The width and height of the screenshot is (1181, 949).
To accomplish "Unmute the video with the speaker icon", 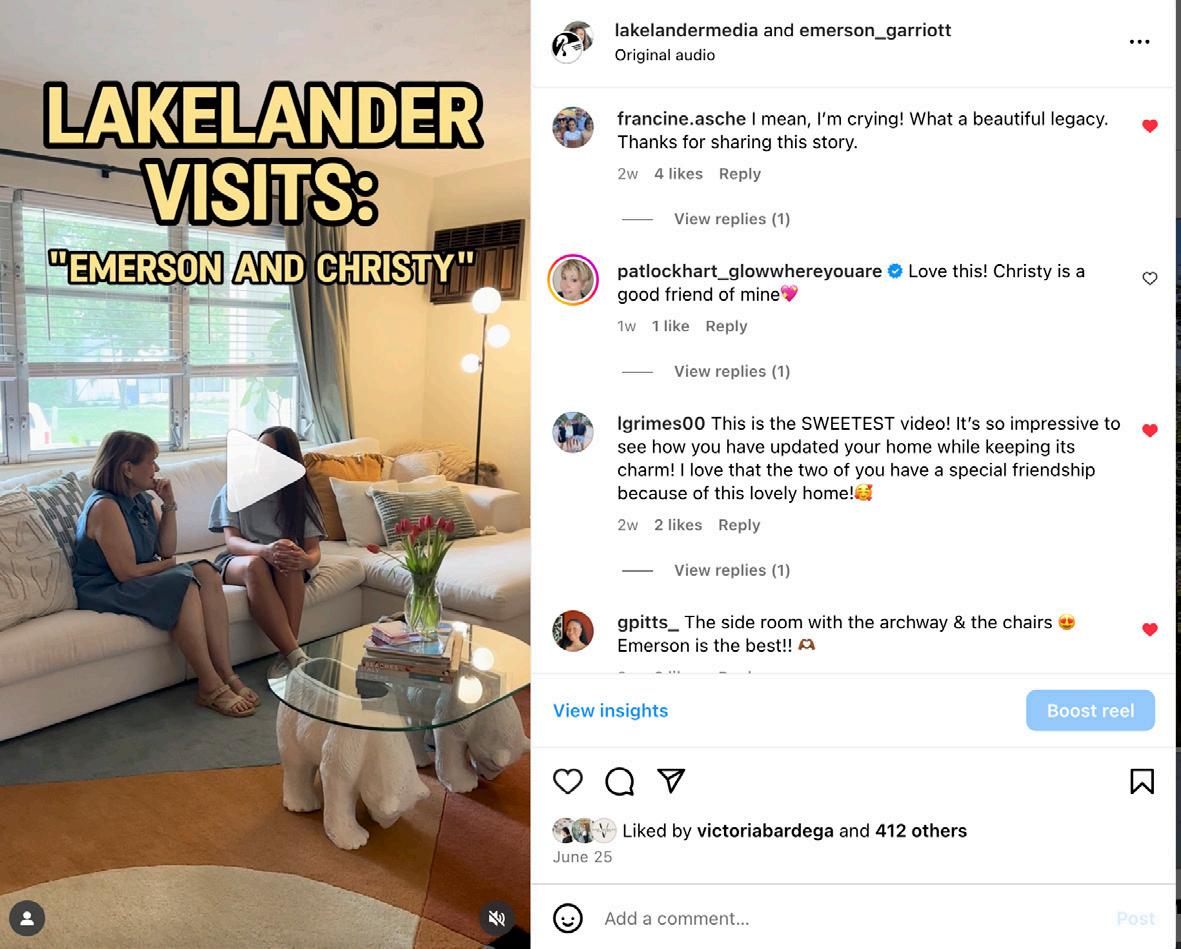I will coord(496,918).
